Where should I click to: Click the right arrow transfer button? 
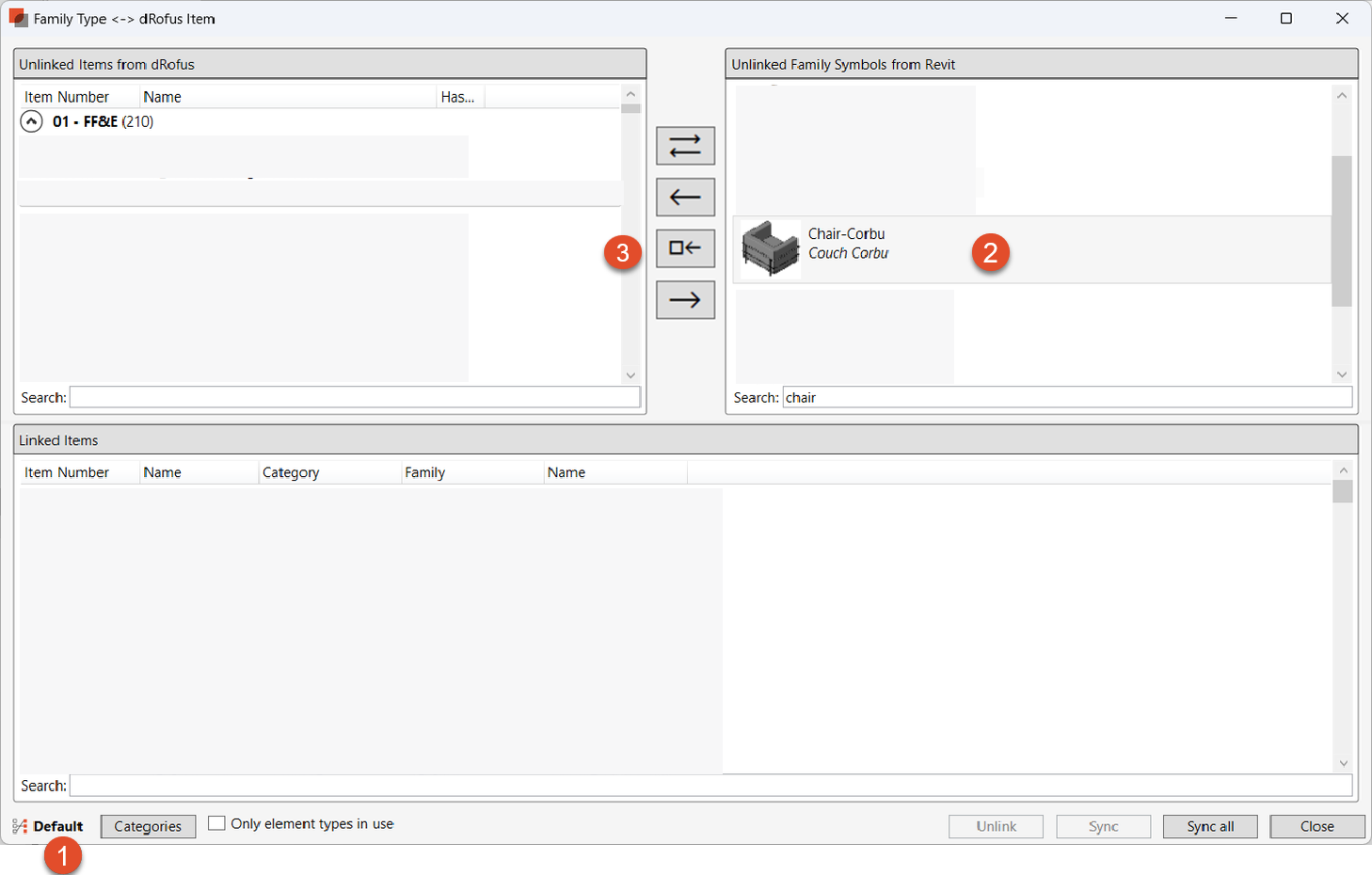pyautogui.click(x=685, y=300)
